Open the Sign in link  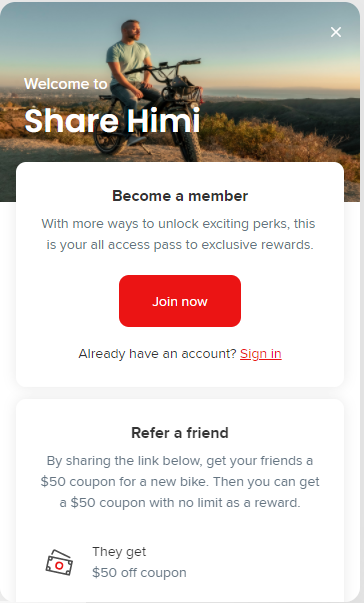261,354
